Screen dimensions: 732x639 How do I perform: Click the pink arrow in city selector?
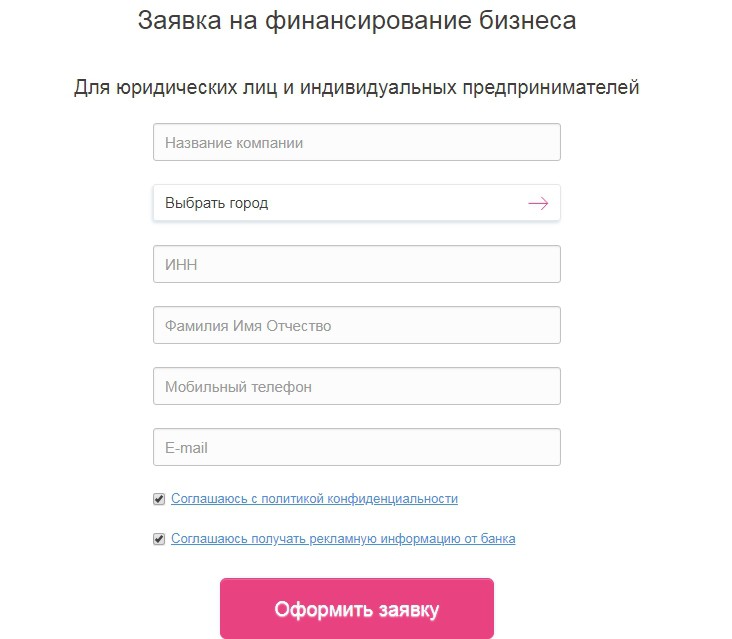click(x=538, y=203)
